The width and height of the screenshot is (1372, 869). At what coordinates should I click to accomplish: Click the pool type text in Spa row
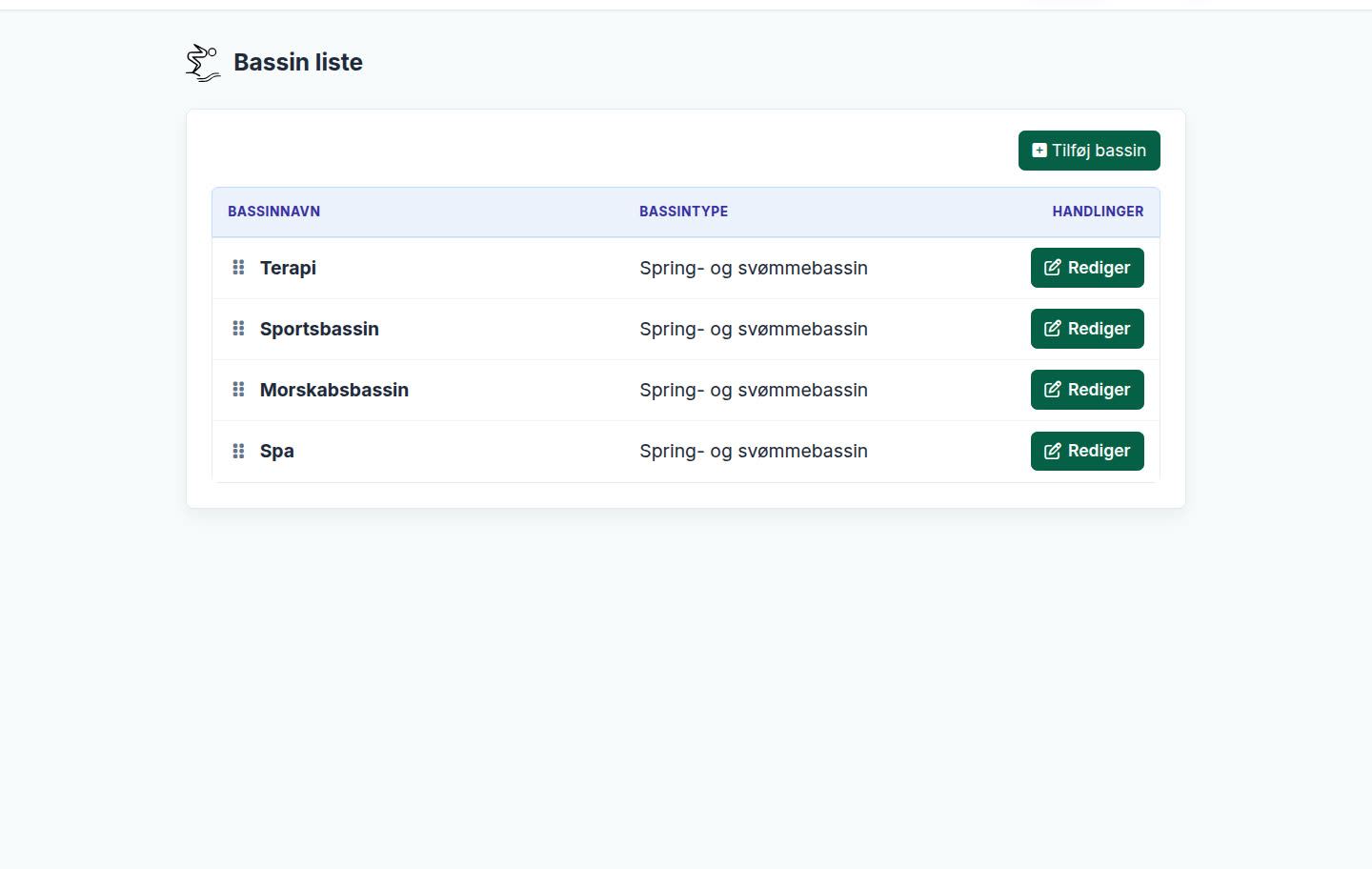[754, 451]
